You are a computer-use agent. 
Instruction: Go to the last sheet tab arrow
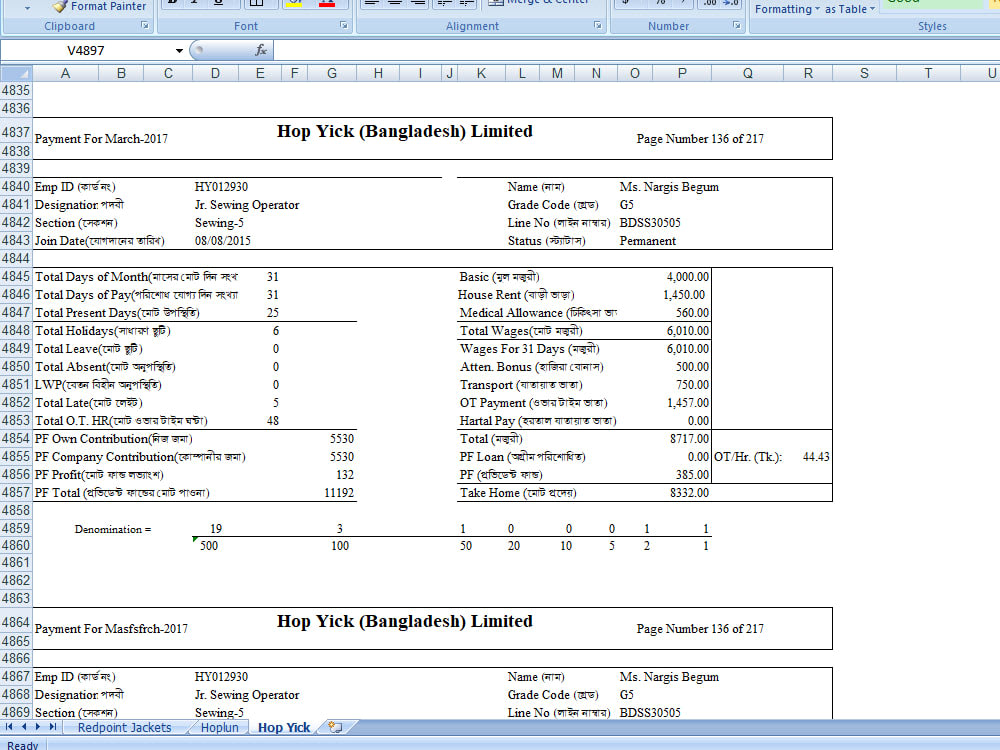tap(53, 727)
